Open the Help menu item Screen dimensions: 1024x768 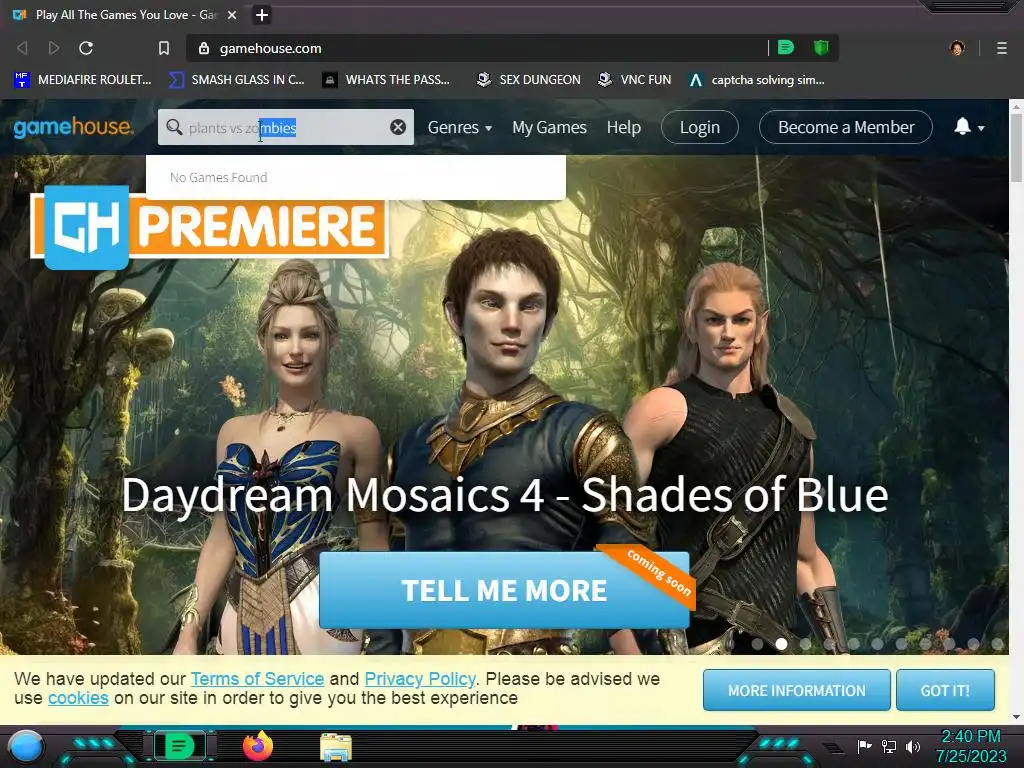pos(624,127)
